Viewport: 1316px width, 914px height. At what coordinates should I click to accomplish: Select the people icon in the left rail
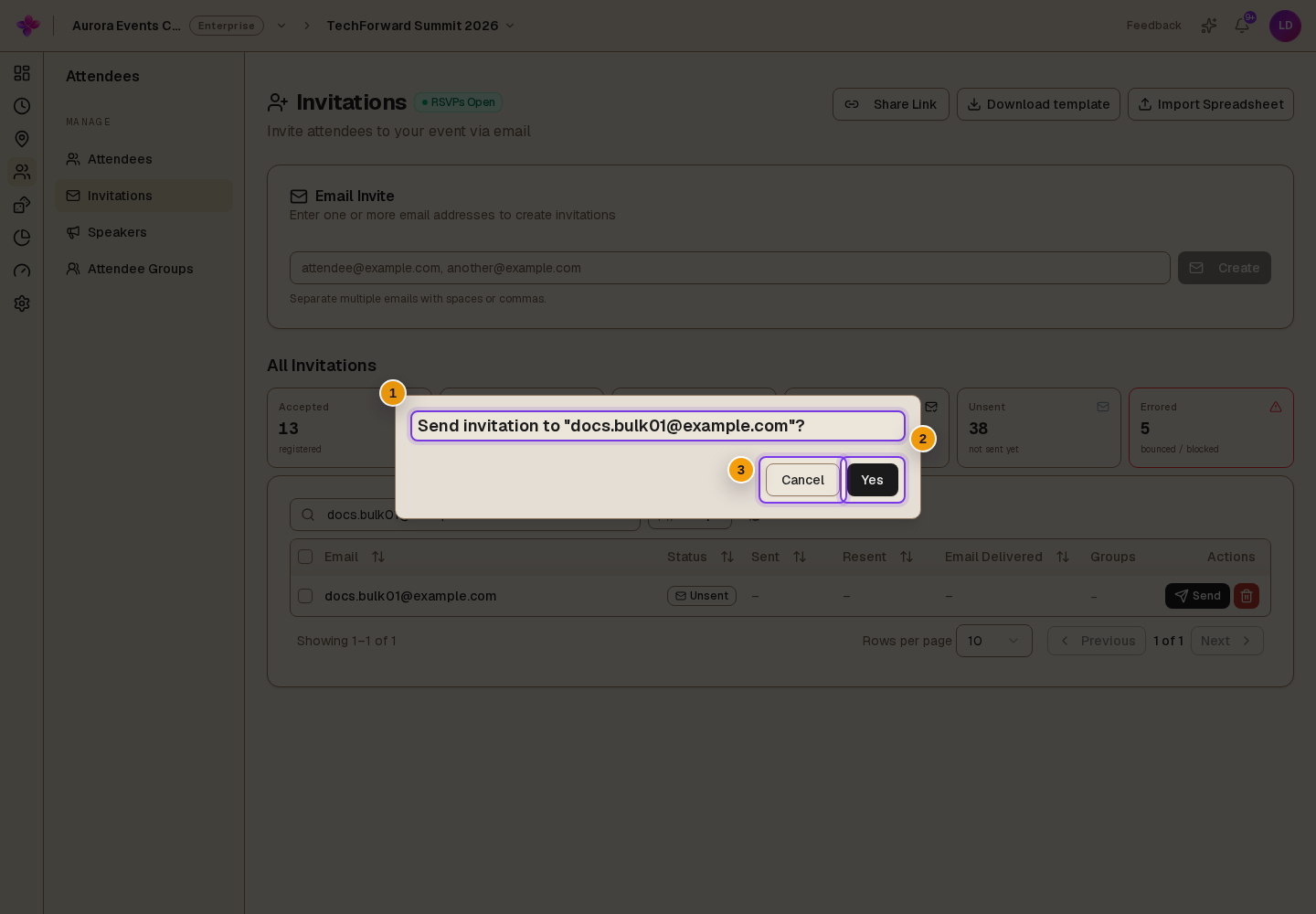(22, 172)
